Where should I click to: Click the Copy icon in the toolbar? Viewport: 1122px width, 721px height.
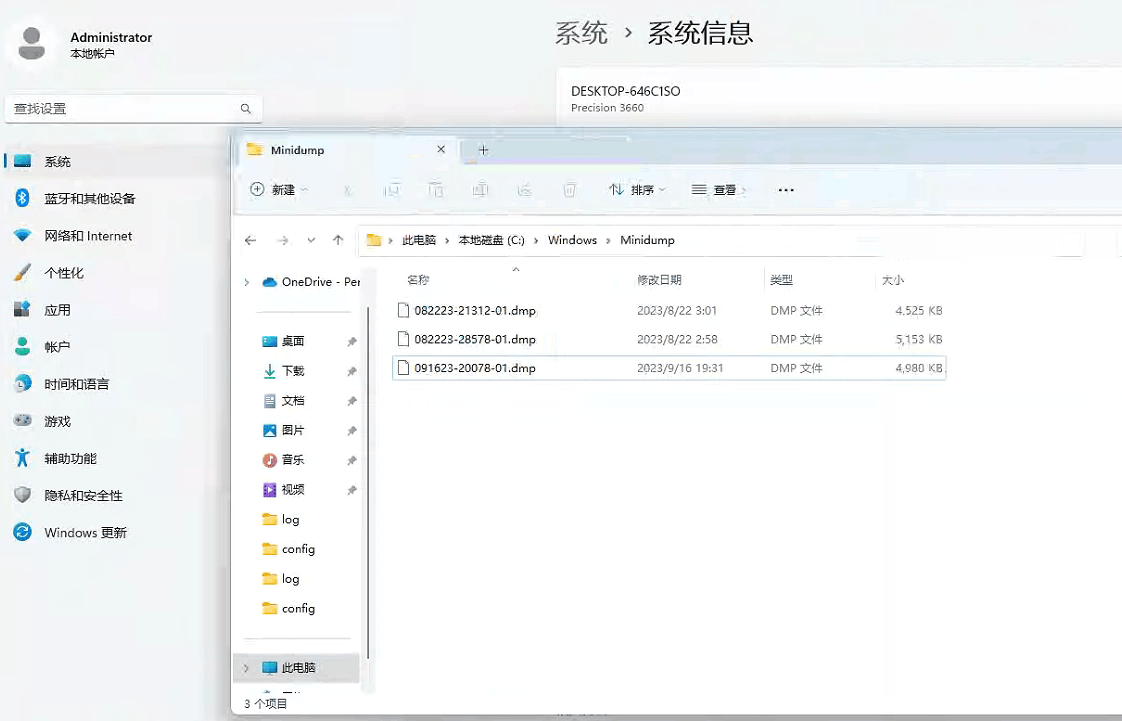391,189
